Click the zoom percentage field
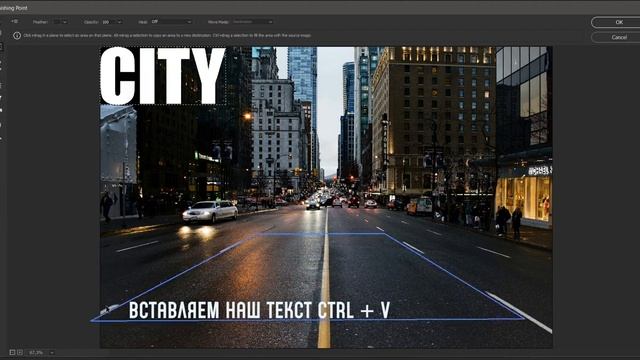The height and width of the screenshot is (360, 640). [x=37, y=352]
